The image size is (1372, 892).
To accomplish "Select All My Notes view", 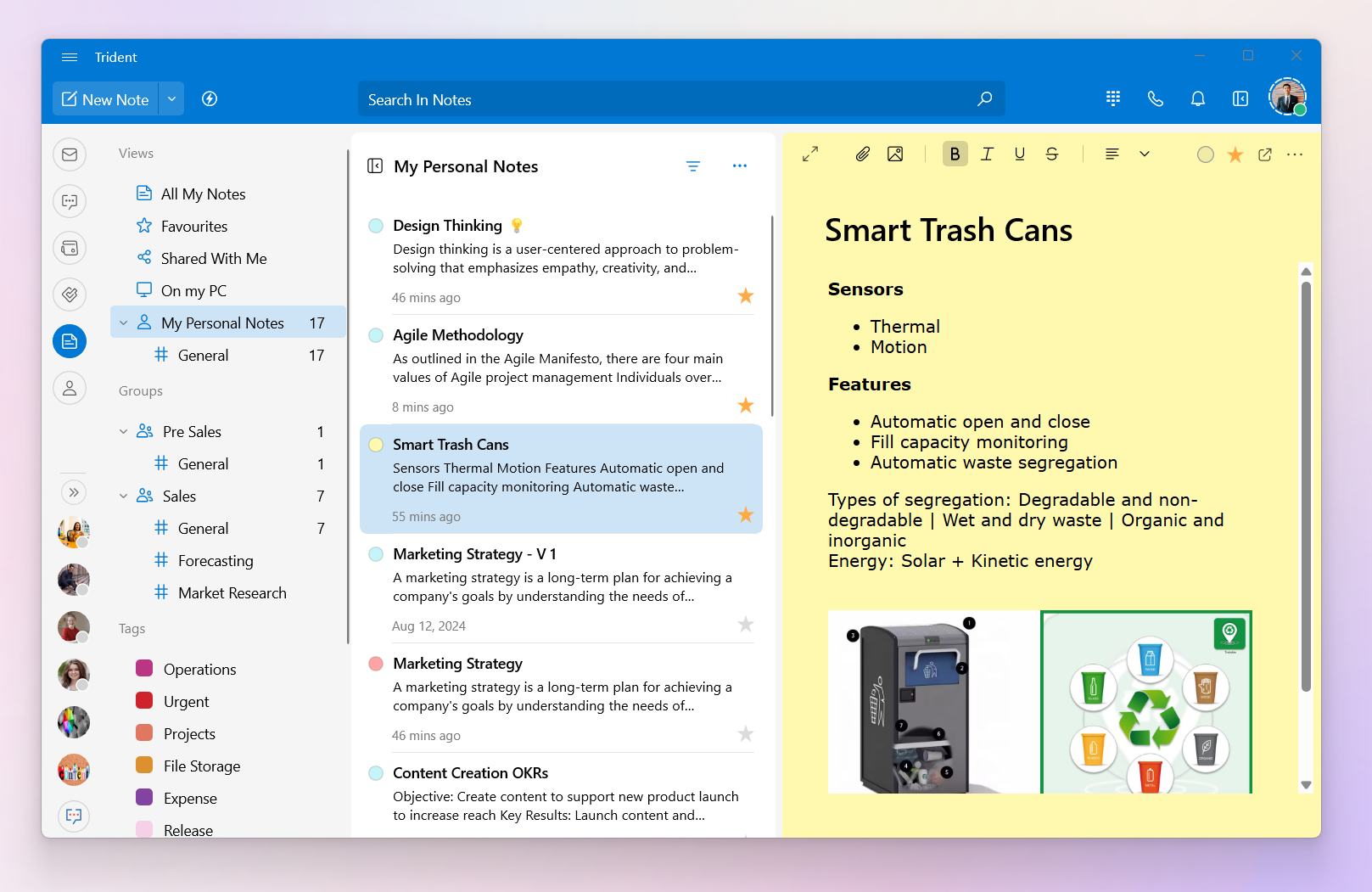I will tap(203, 194).
